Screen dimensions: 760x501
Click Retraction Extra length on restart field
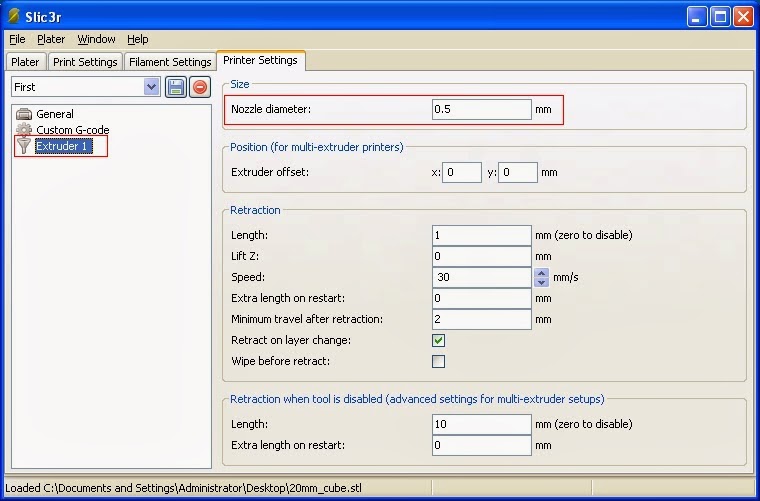click(482, 298)
